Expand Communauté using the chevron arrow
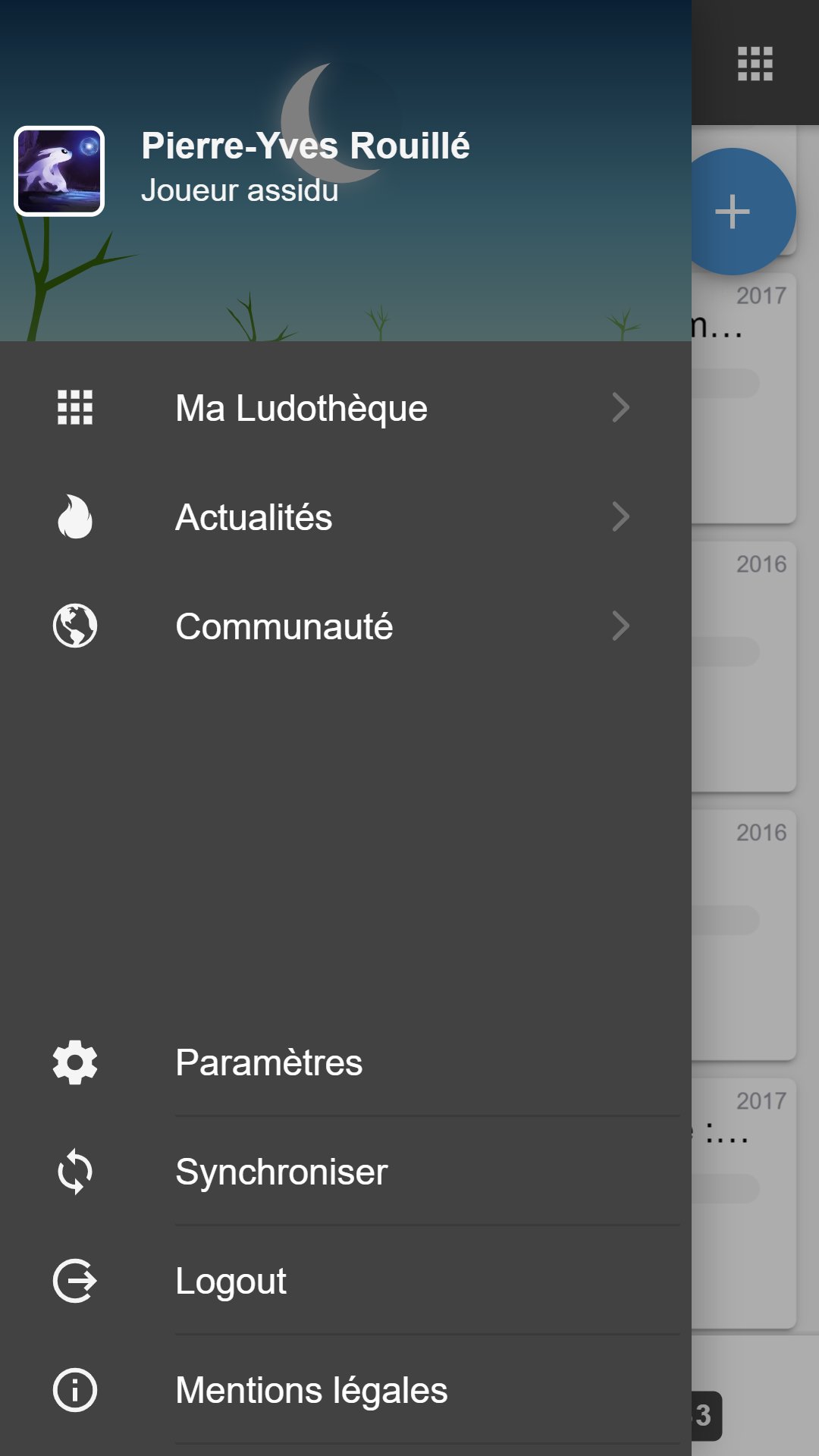The image size is (819, 1456). click(621, 626)
